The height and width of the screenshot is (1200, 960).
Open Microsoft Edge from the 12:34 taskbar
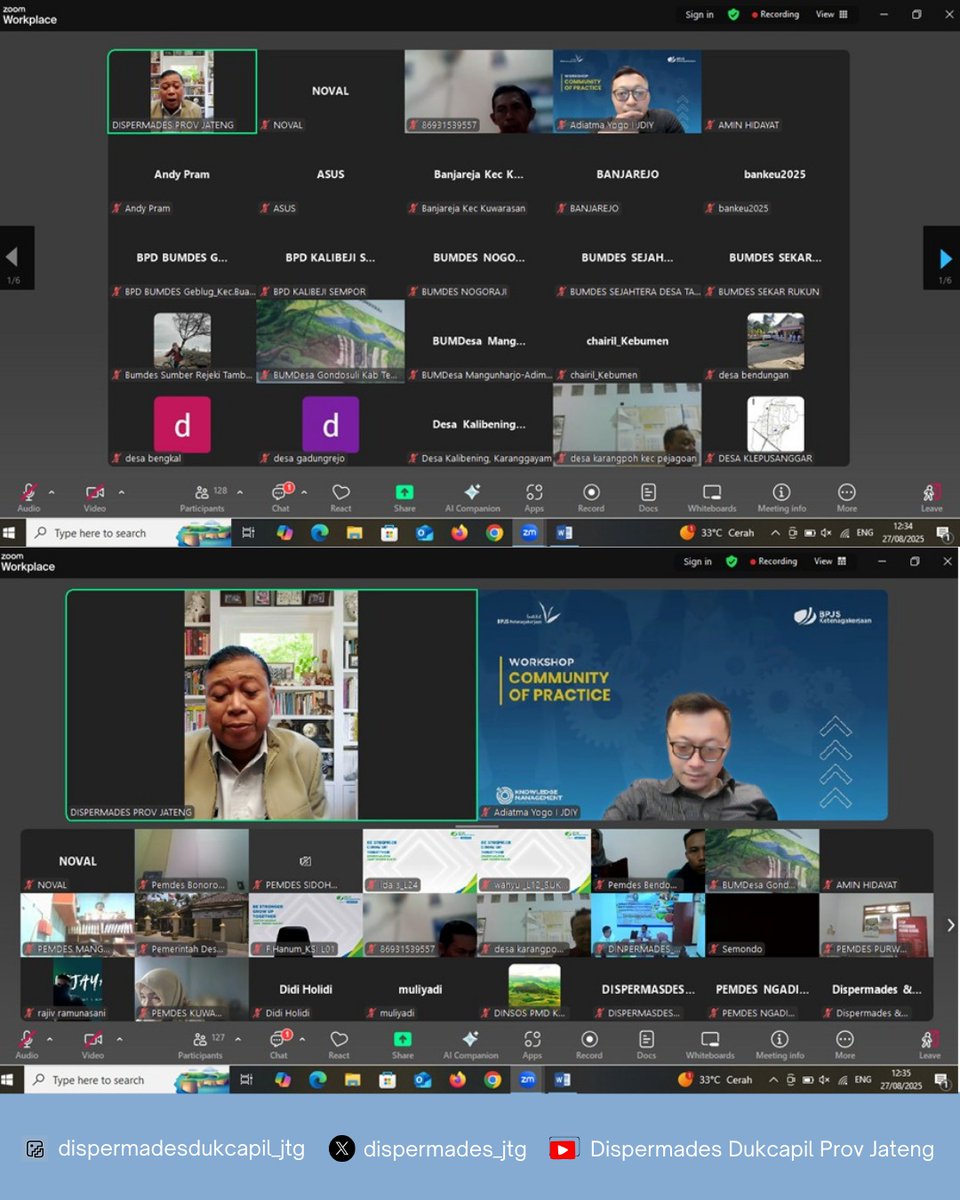[319, 533]
